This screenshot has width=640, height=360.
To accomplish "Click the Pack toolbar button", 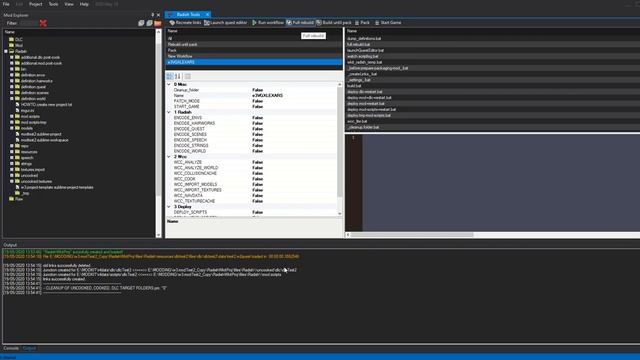I will 362,23.
